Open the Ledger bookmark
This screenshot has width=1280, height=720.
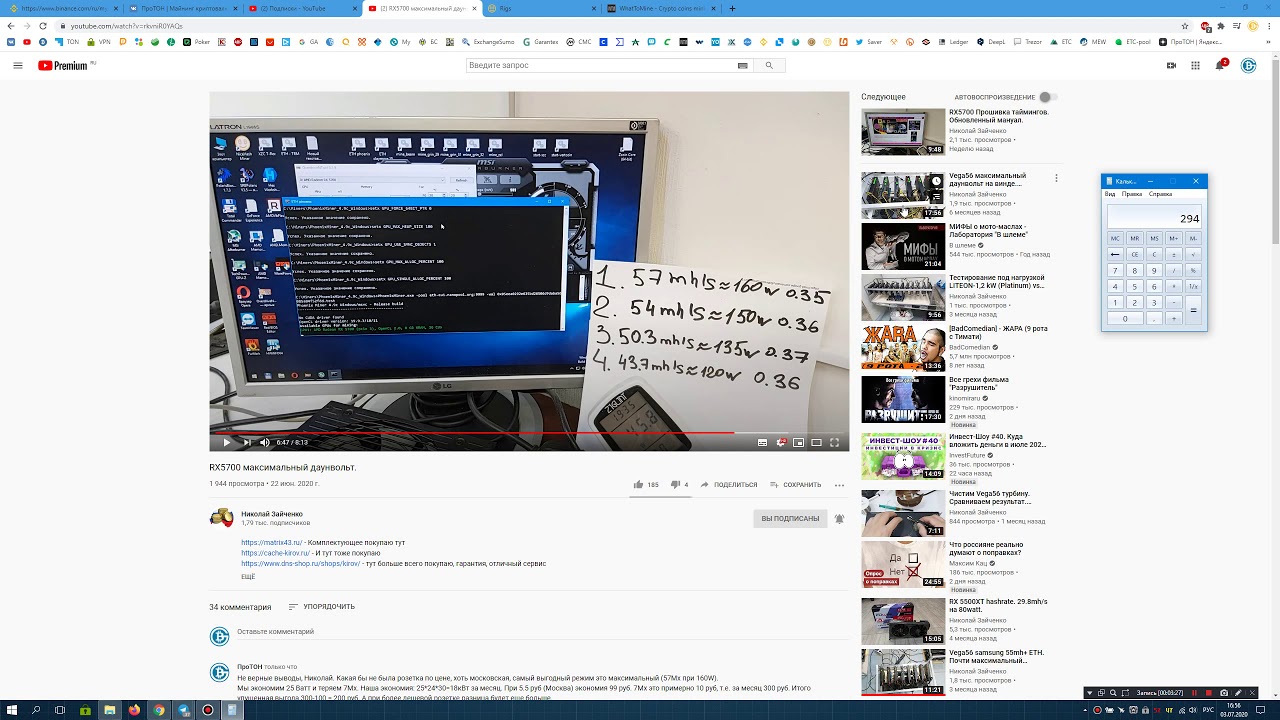pos(953,43)
